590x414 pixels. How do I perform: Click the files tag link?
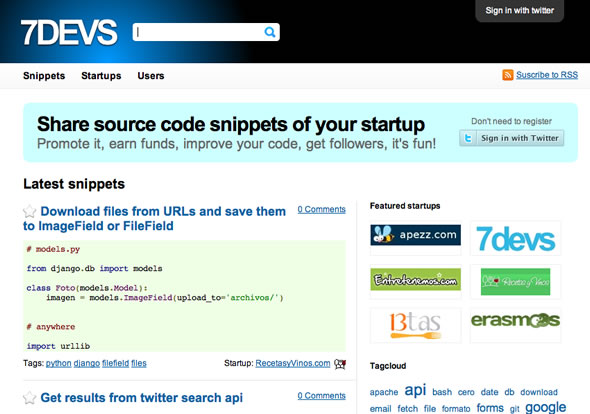pos(139,363)
